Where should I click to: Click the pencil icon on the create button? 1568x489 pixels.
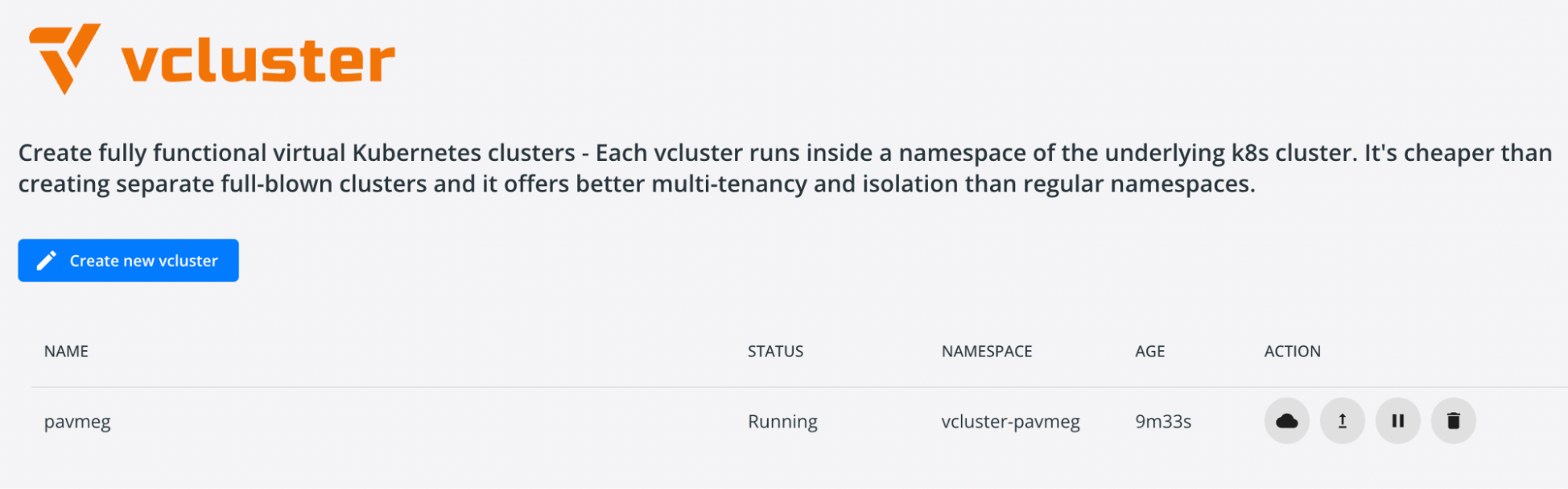[x=47, y=261]
